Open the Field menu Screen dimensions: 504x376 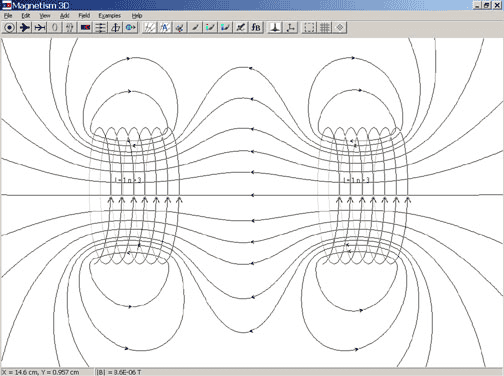click(x=84, y=16)
